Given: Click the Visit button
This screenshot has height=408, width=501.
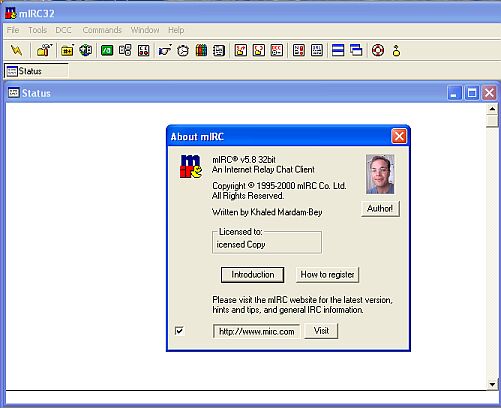Looking at the screenshot, I should pos(321,331).
